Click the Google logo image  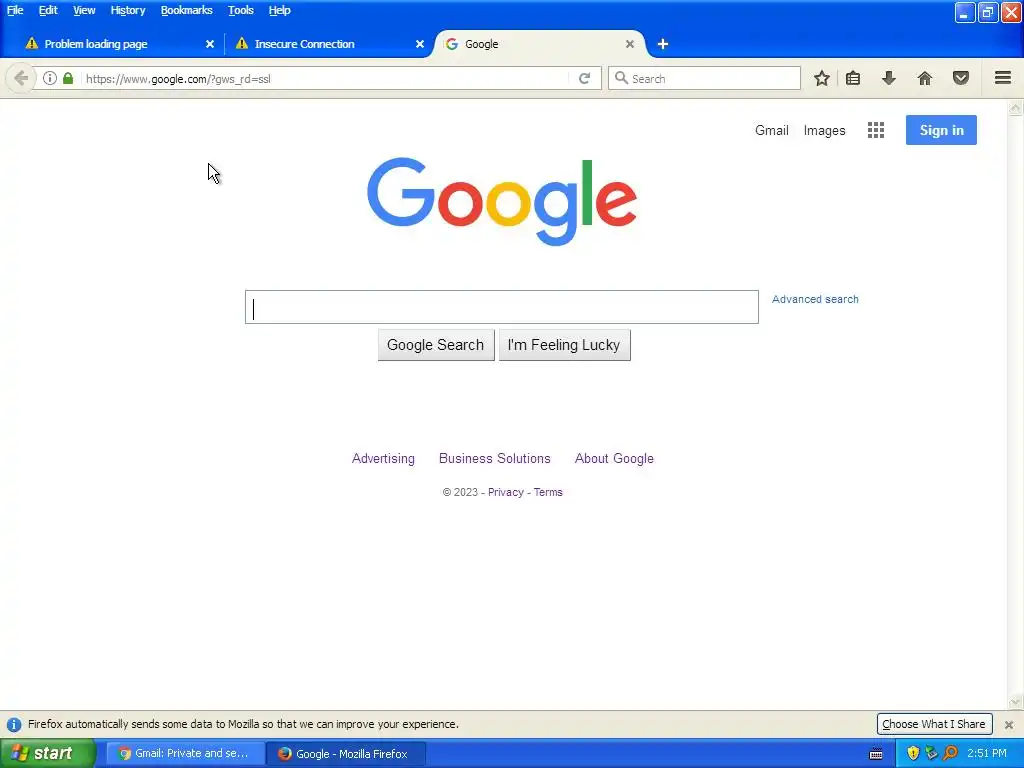tap(502, 201)
